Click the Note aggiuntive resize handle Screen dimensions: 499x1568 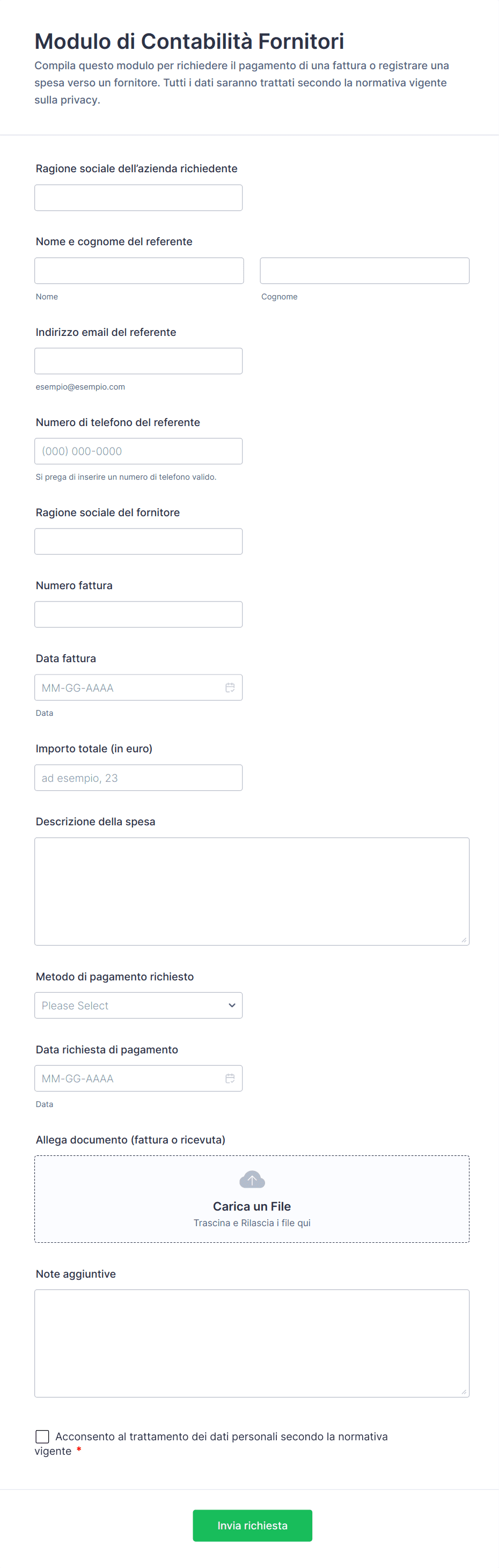point(464,1391)
